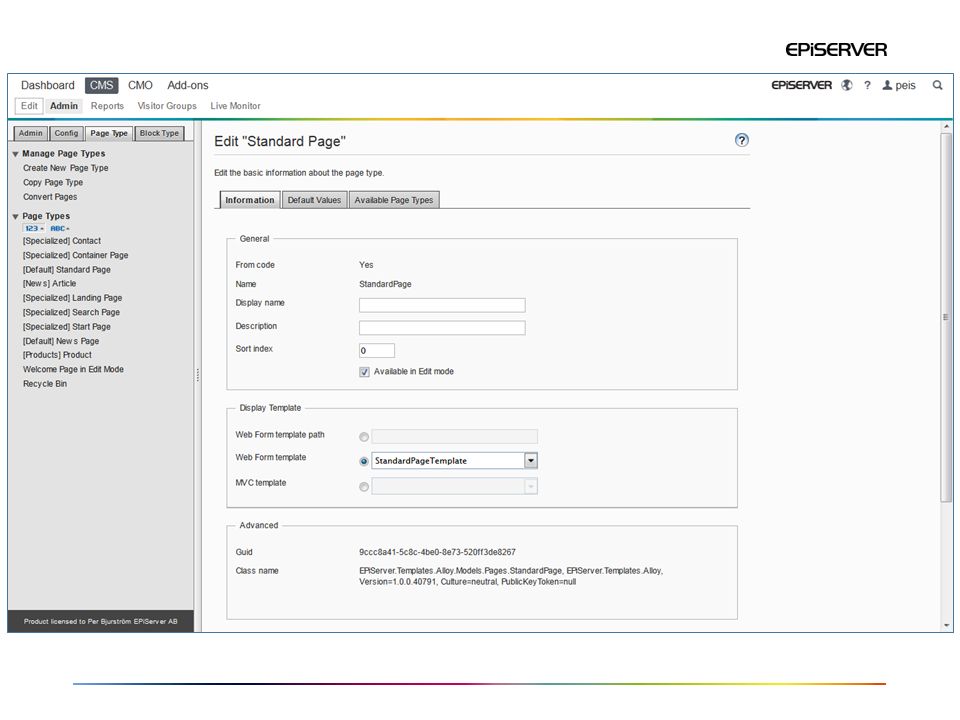Sort page types by index (123)
960x720 pixels.
tap(34, 228)
